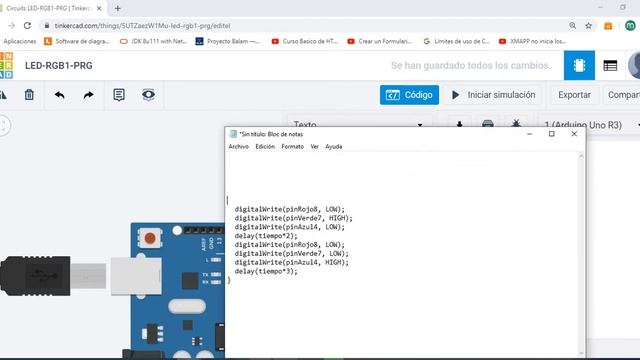Click digitalWrite(pinAzul4, HIGH); line

292,262
